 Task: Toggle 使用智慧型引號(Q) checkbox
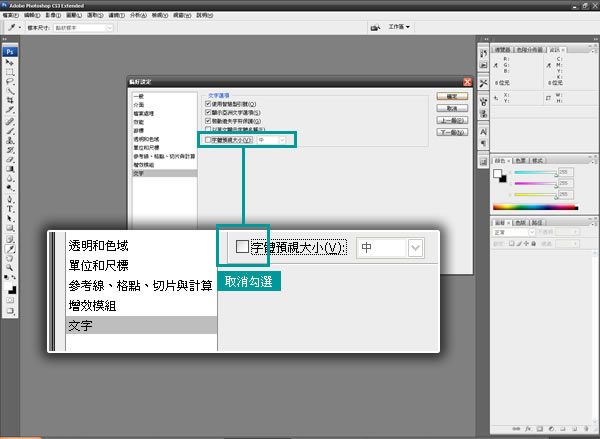(x=208, y=104)
